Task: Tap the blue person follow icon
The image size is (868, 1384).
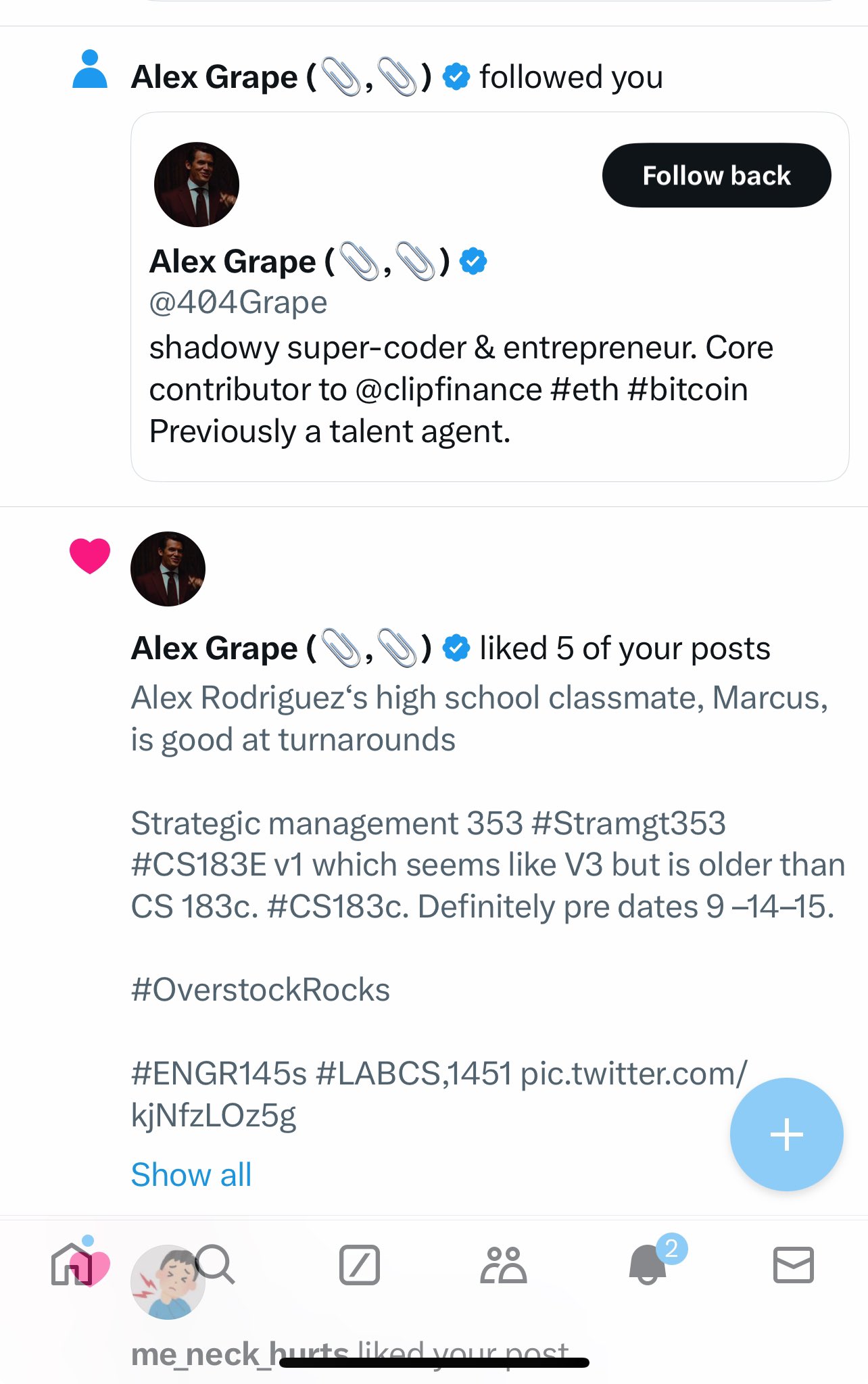Action: tap(90, 69)
